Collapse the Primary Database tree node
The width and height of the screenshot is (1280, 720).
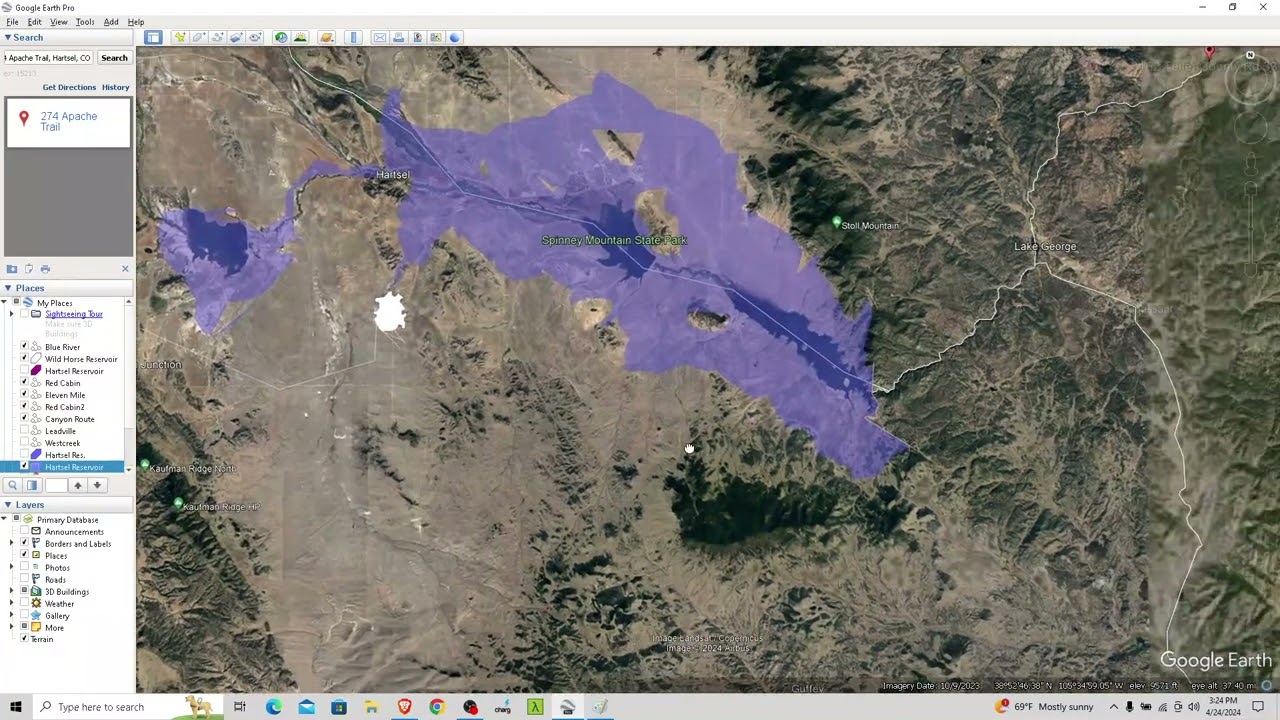pos(4,520)
